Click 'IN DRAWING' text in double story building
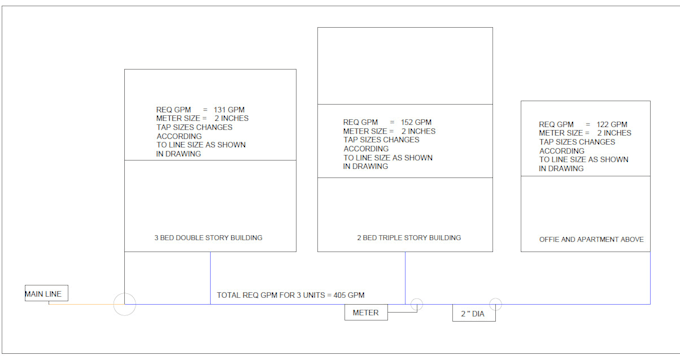Screen dimensions: 680x364 179,154
